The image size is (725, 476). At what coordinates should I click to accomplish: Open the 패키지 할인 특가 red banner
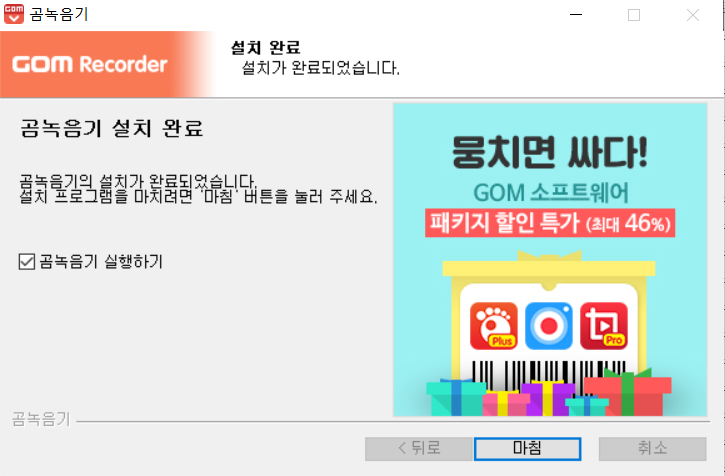tap(550, 223)
